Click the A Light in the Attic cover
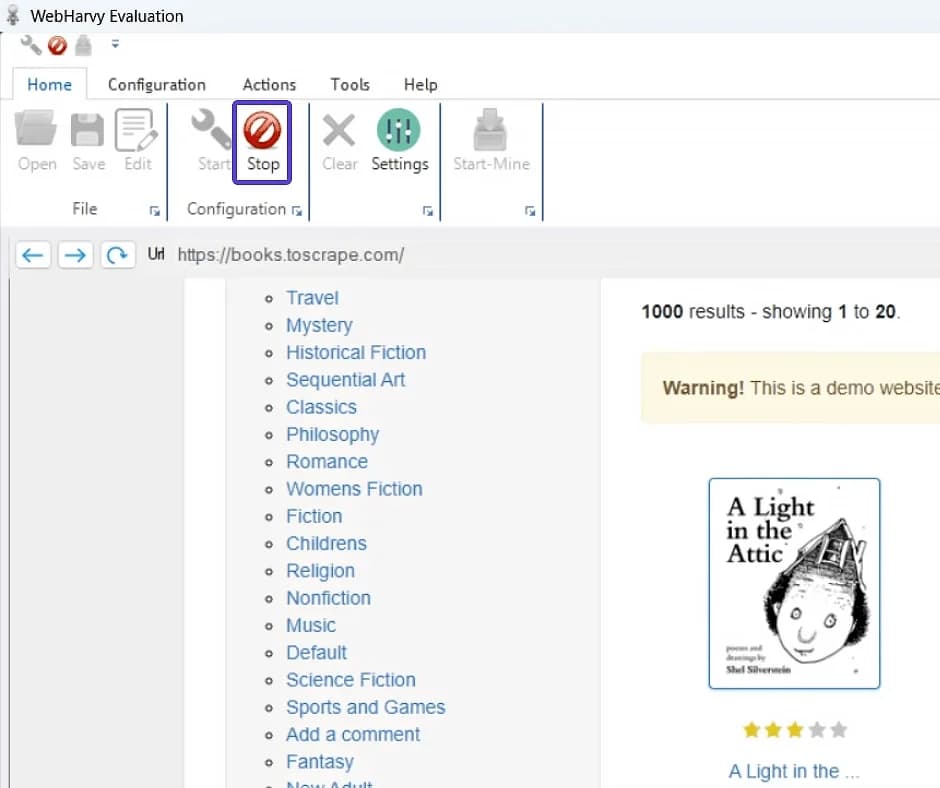 coord(794,583)
